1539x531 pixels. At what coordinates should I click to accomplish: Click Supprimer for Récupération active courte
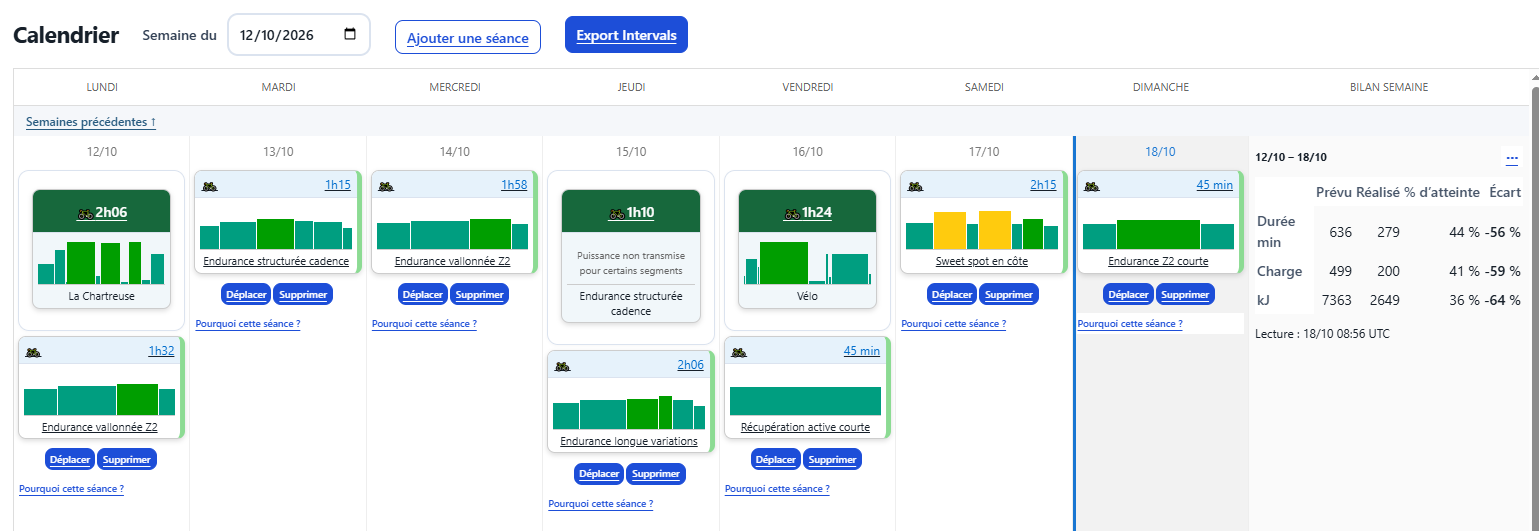click(832, 460)
